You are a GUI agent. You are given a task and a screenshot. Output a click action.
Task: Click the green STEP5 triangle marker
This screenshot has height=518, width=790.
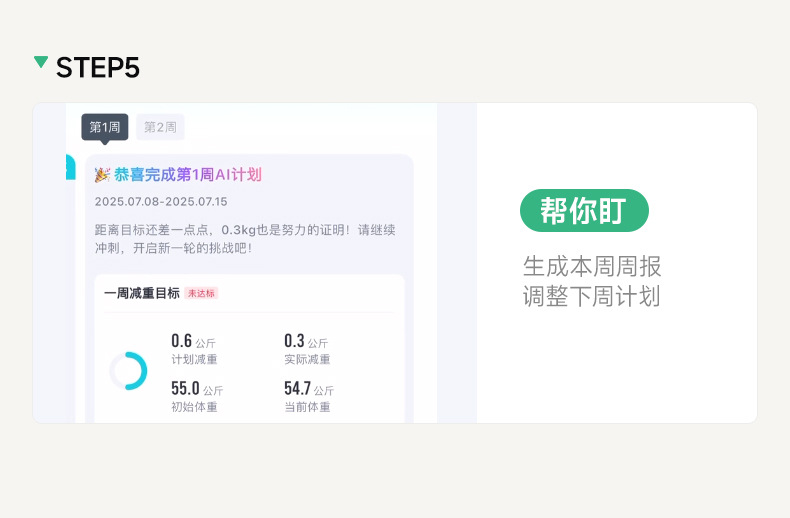pyautogui.click(x=41, y=63)
